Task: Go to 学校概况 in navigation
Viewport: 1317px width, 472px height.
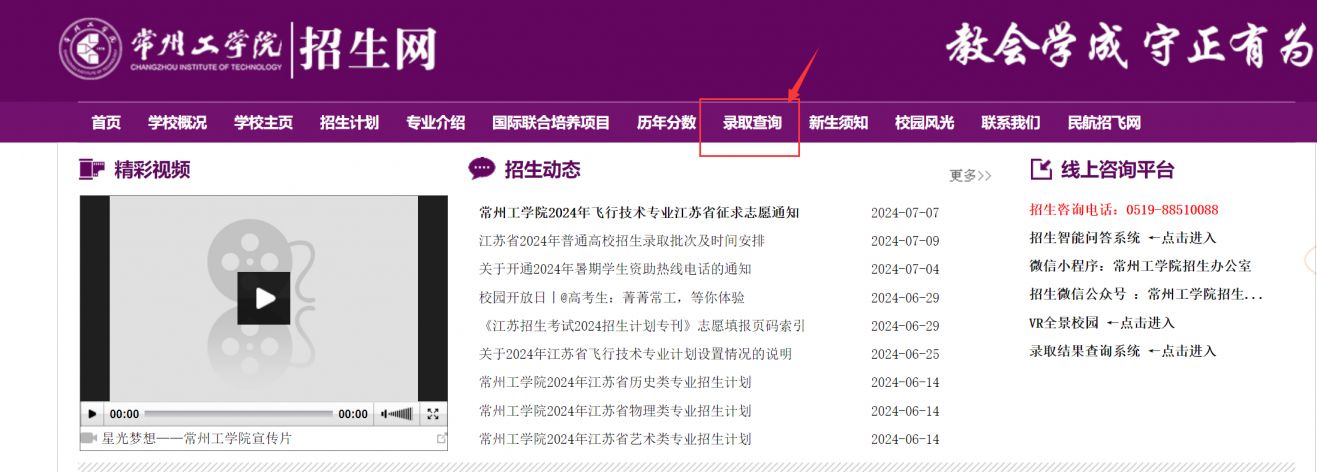Action: [x=177, y=123]
